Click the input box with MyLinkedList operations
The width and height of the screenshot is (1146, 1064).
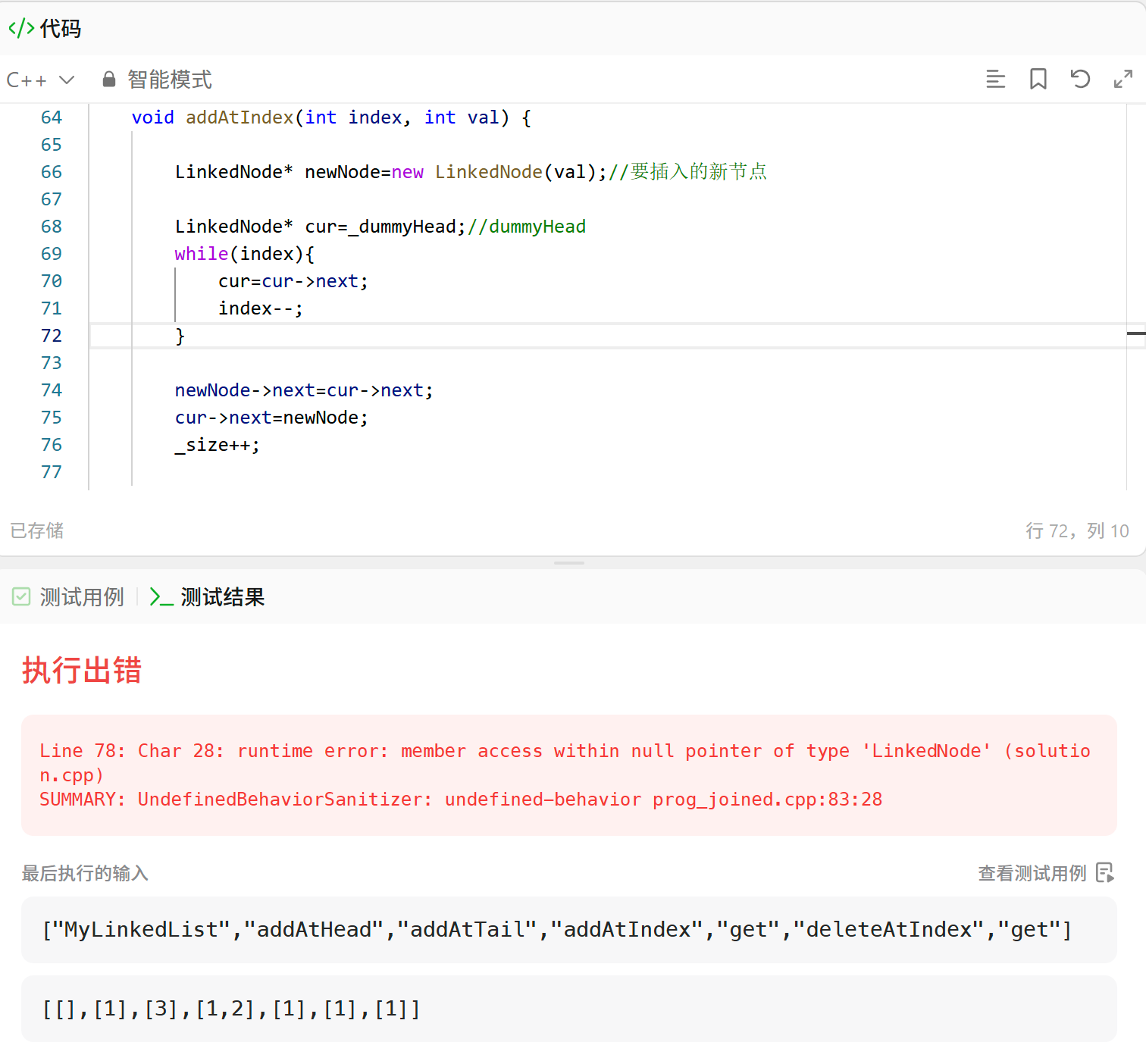(x=569, y=929)
